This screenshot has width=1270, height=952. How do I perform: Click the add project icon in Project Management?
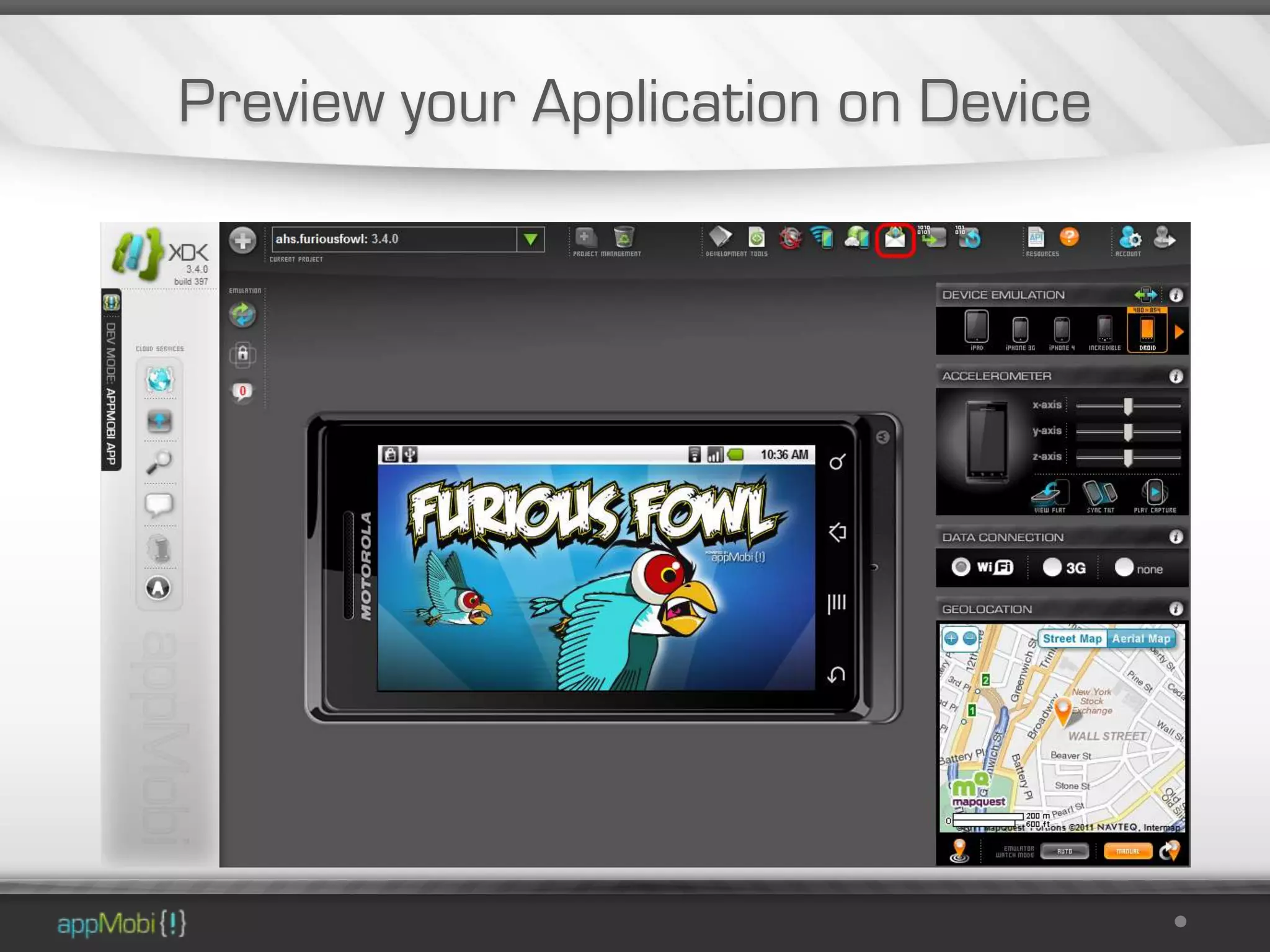coord(585,237)
